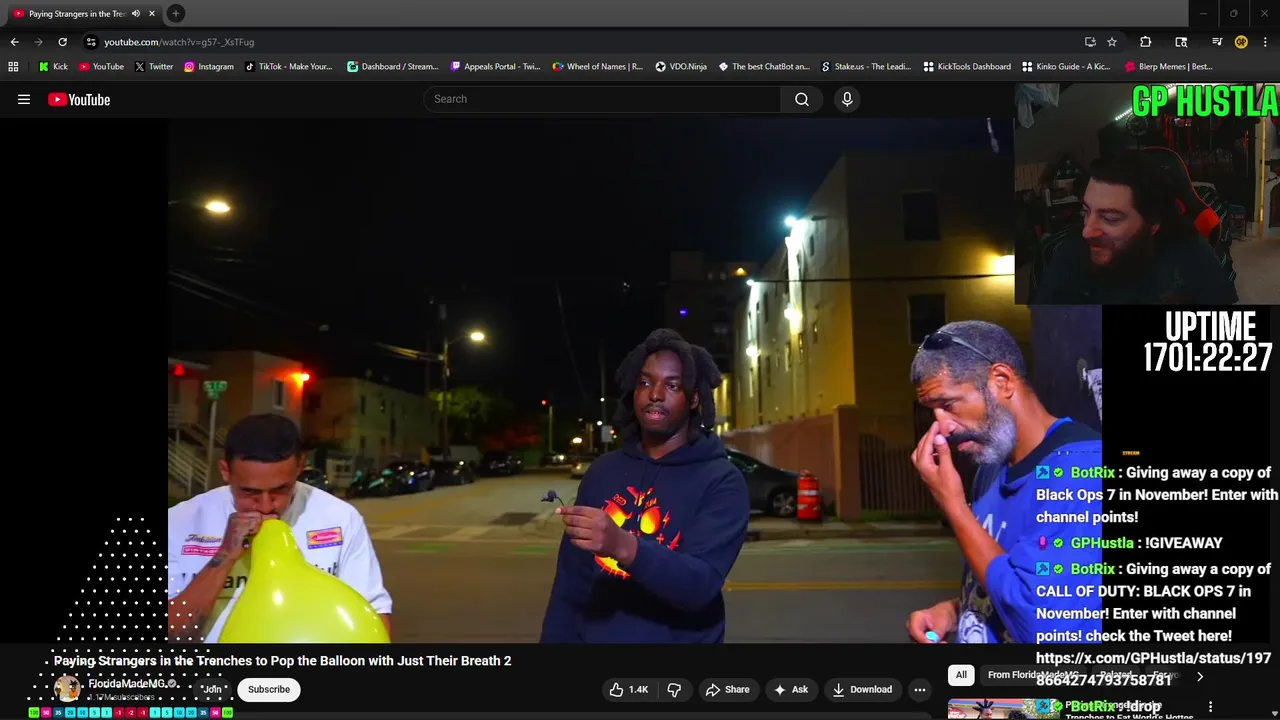
Task: Go to the YouTube logo home link
Action: (x=79, y=99)
